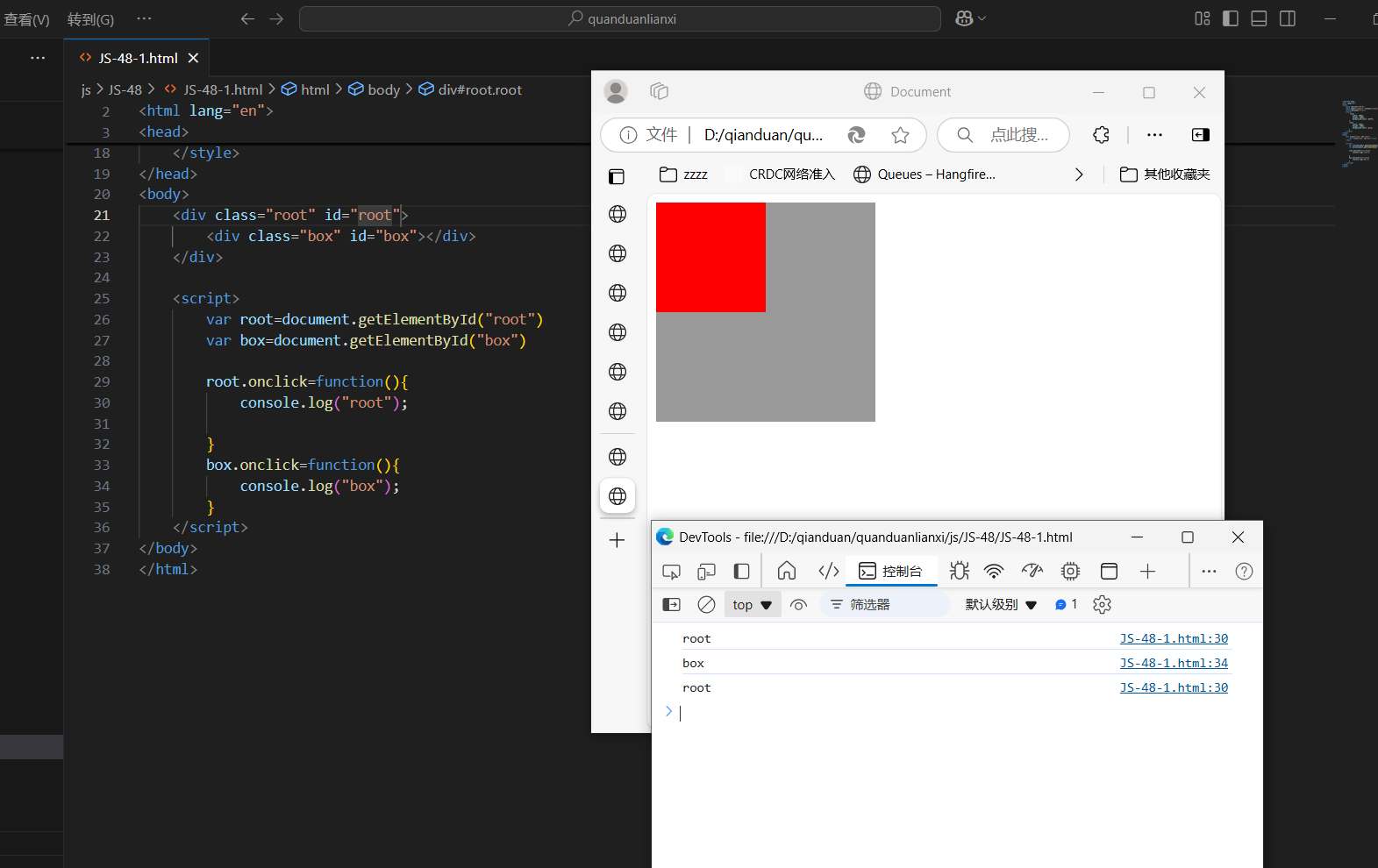Screen dimensions: 1378x868
Task: Expand the 默认级别 log level dropdown
Action: (1001, 605)
